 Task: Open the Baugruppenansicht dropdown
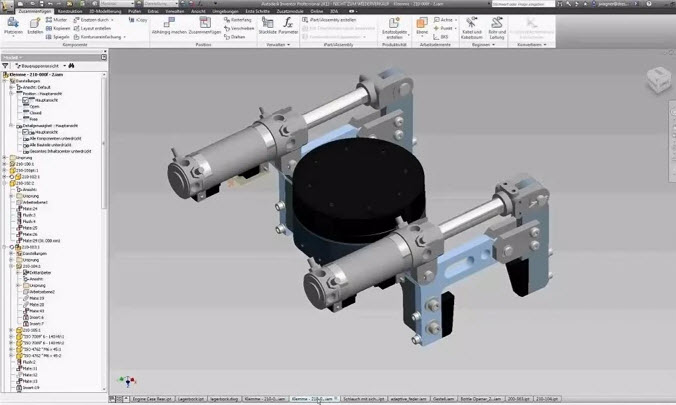tap(65, 66)
